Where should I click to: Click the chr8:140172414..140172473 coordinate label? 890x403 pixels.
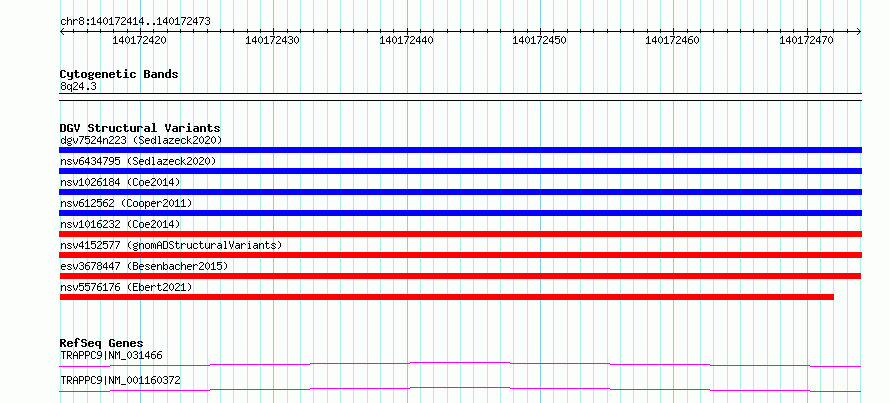click(135, 21)
